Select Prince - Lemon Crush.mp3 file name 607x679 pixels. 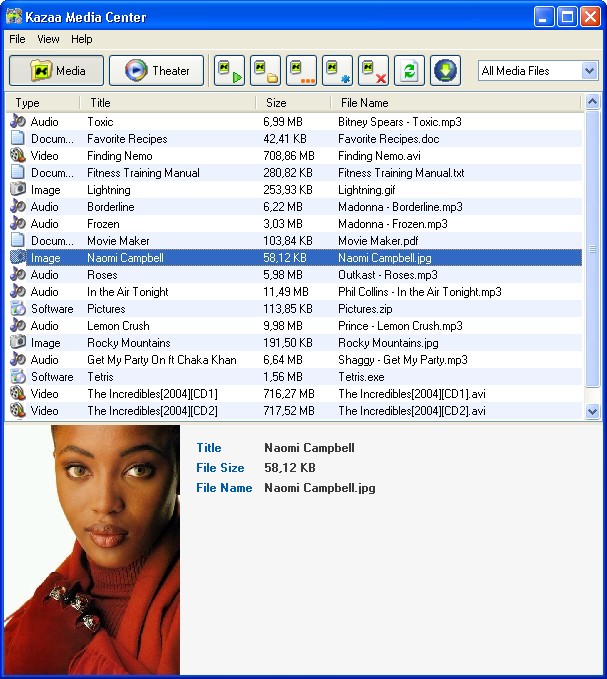pyautogui.click(x=400, y=326)
